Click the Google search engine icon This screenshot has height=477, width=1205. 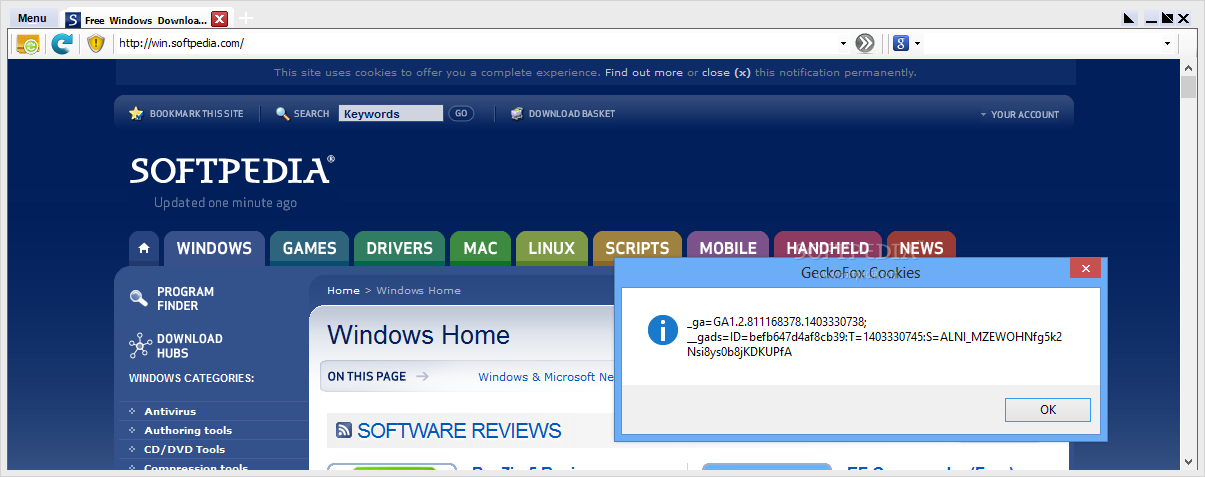click(x=901, y=43)
